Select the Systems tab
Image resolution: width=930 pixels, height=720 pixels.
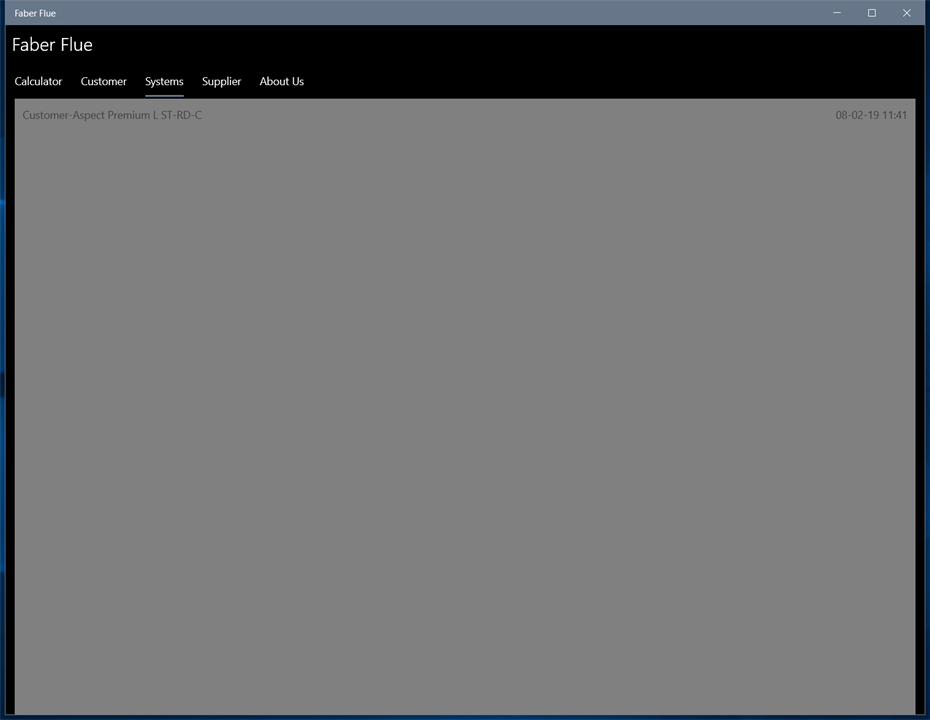coord(164,82)
